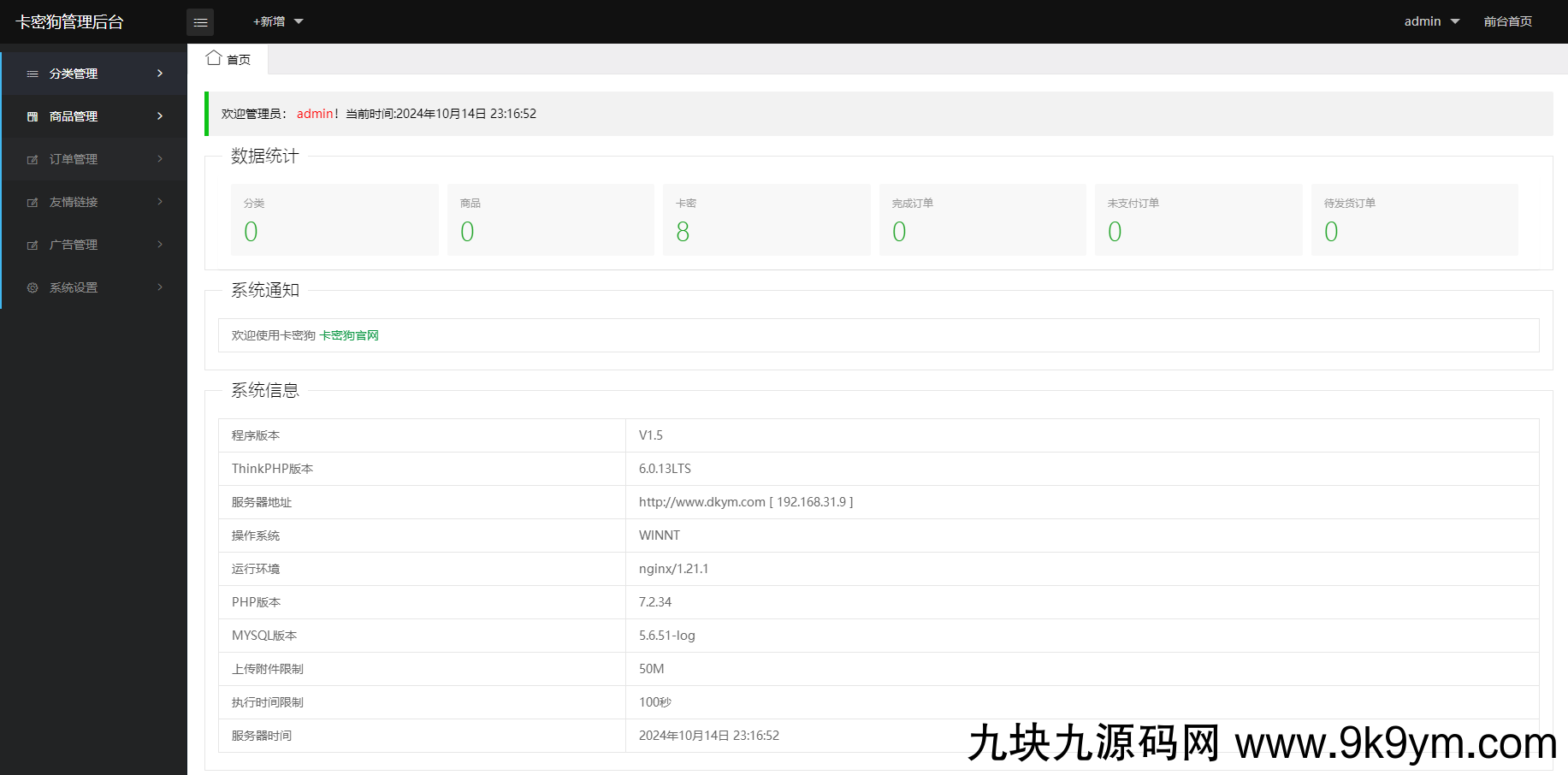Click the shop icon beside 商品管理

(x=33, y=117)
